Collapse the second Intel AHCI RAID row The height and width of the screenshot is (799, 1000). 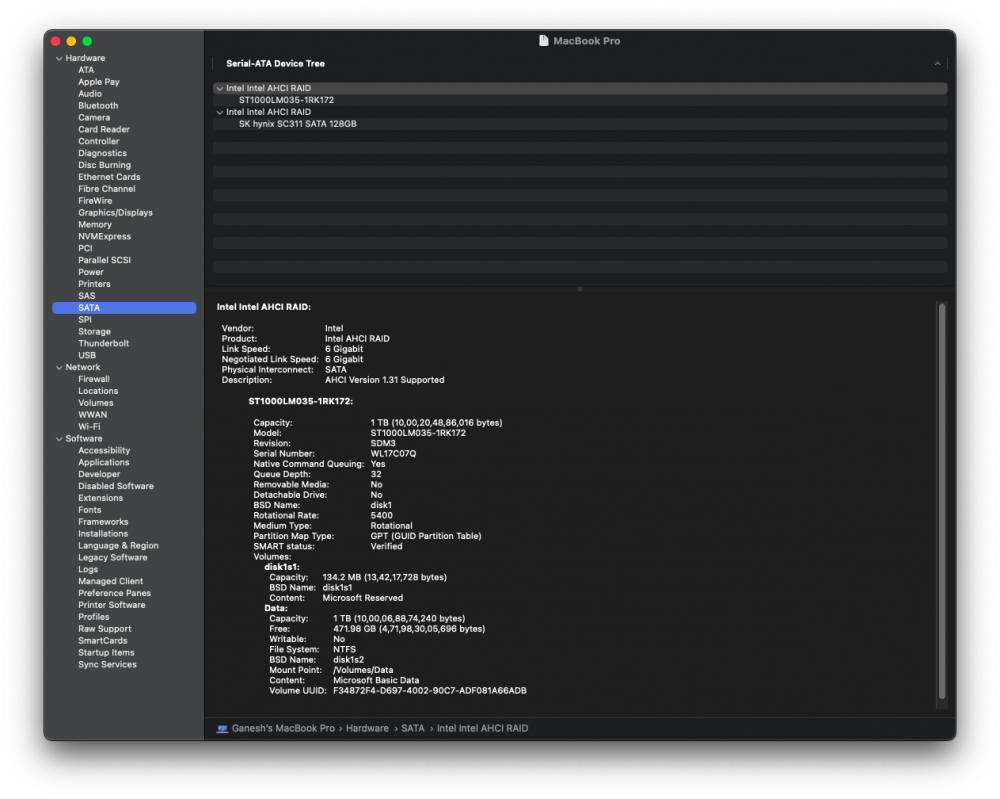(x=220, y=112)
